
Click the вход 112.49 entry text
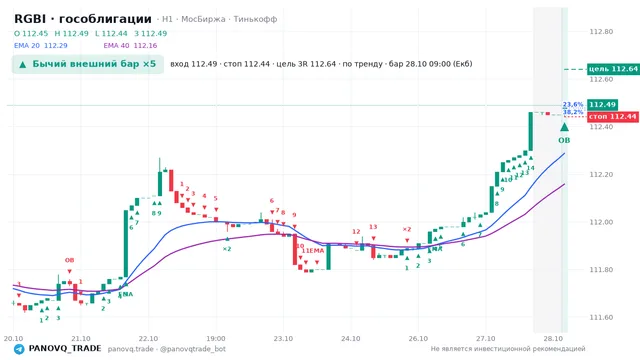pos(193,64)
